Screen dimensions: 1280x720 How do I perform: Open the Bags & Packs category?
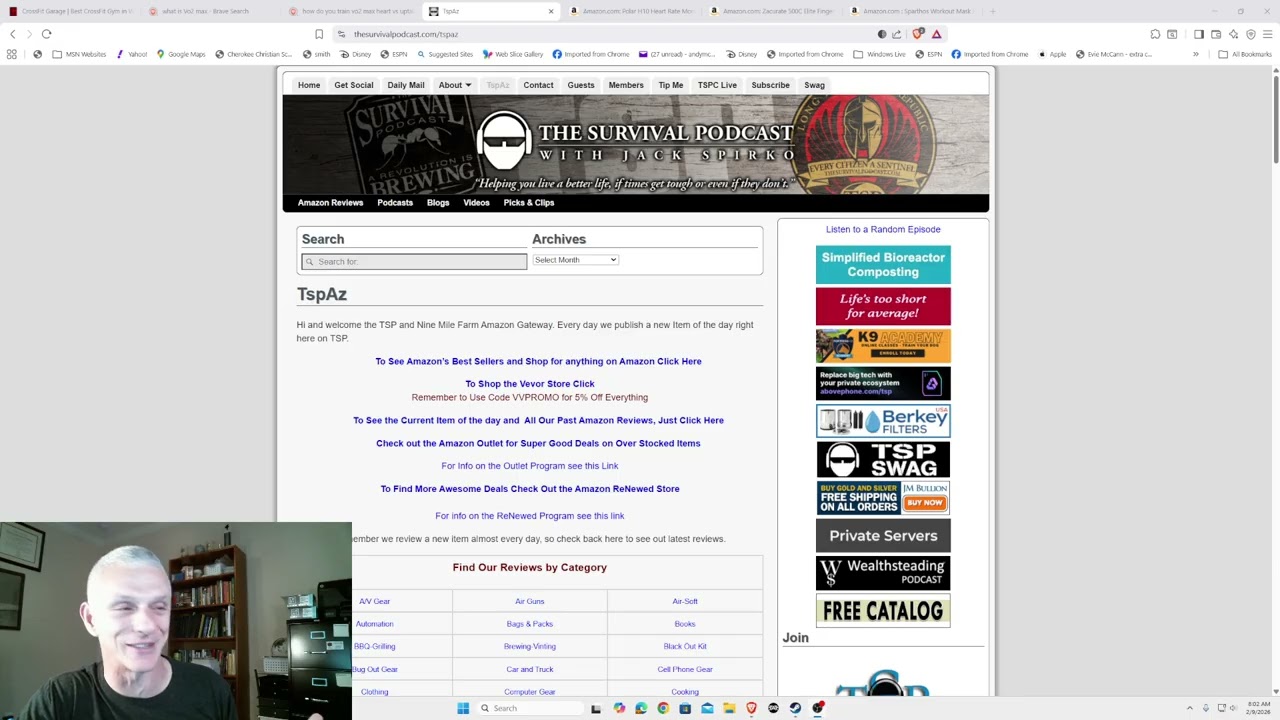pos(530,624)
